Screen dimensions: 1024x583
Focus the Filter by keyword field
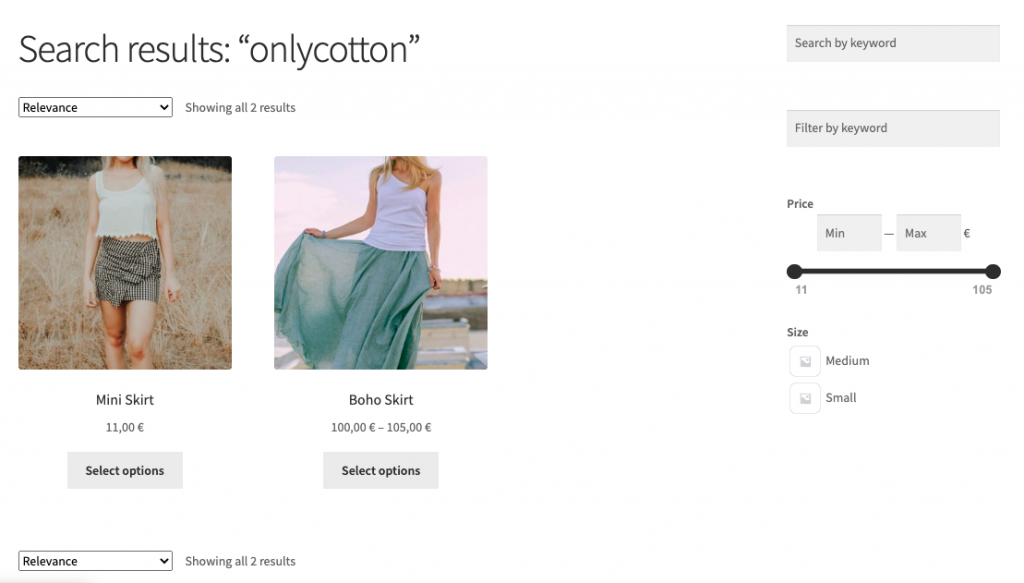(893, 128)
